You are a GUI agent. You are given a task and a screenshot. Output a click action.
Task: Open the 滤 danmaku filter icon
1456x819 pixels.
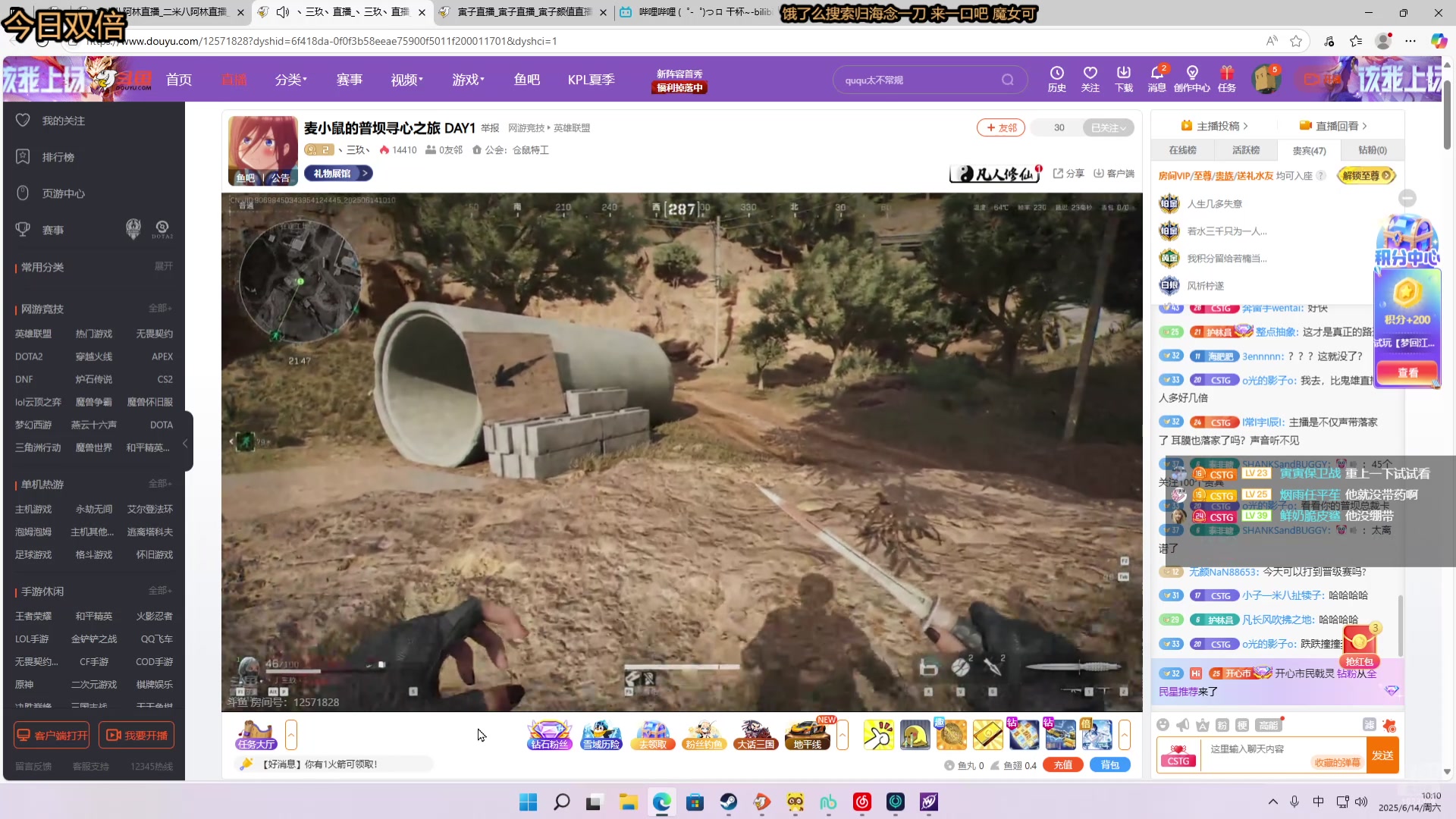1369,725
